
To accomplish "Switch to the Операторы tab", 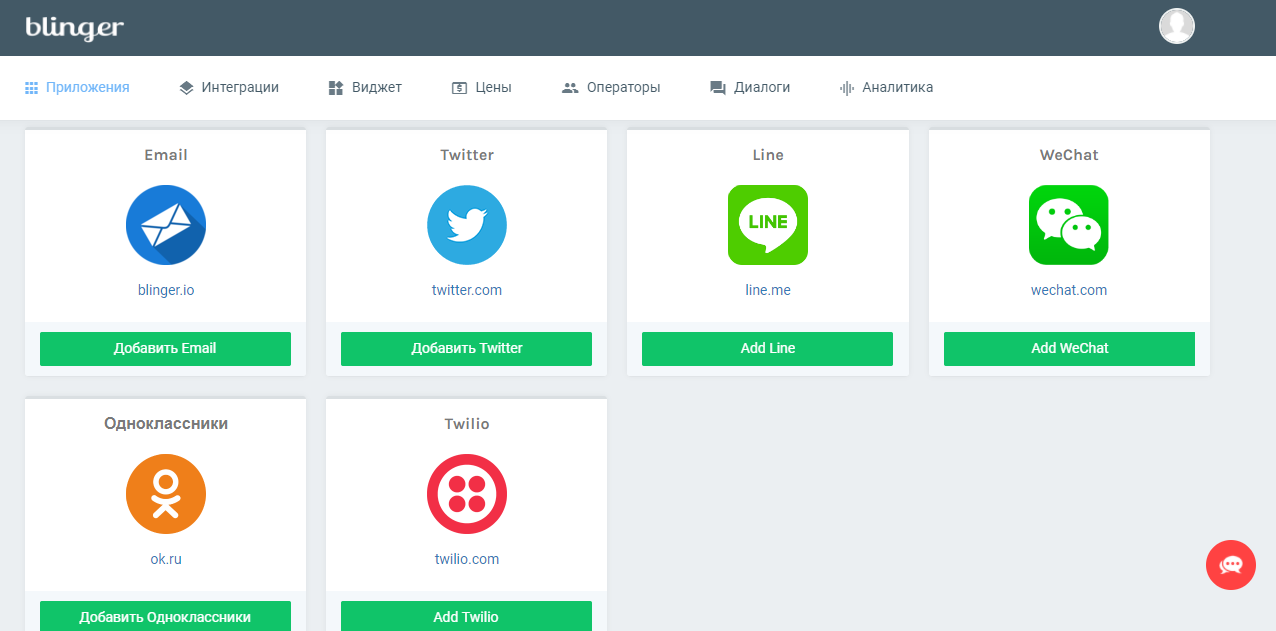I will [x=611, y=88].
